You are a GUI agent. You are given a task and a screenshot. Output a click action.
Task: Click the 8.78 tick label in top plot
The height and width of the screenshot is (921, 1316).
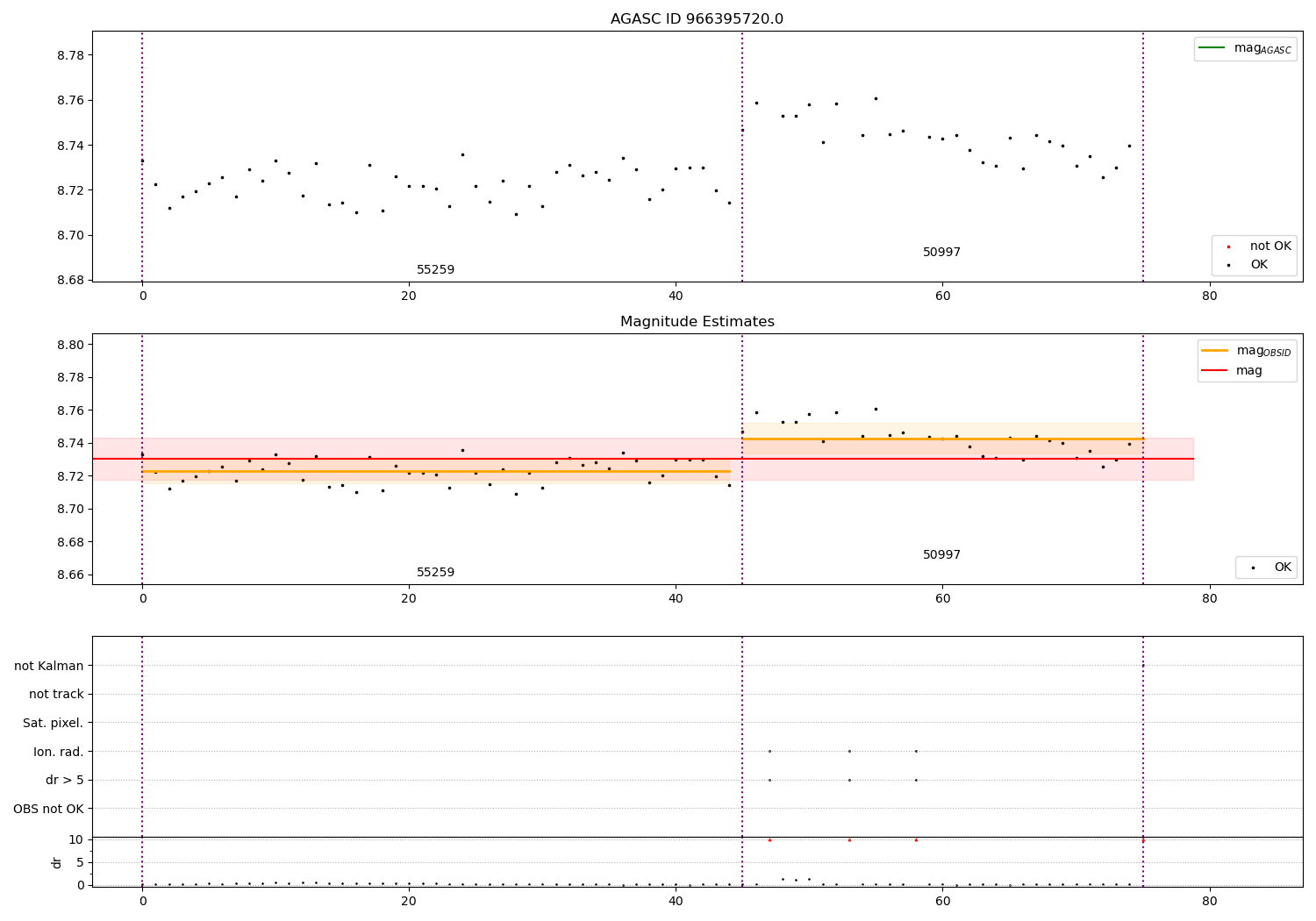point(71,55)
